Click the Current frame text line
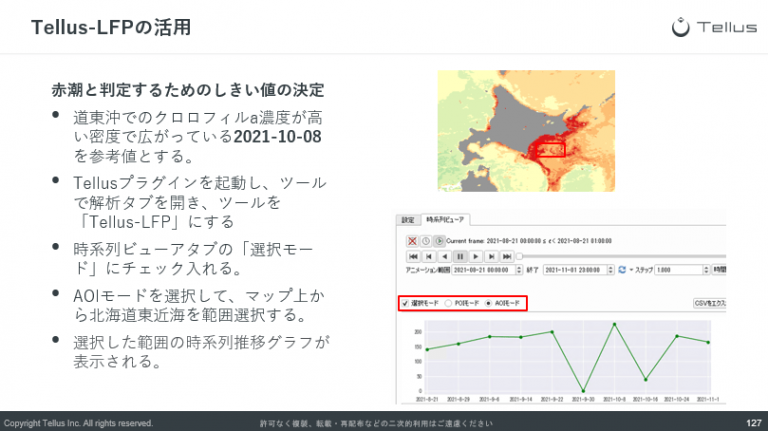The image size is (768, 431). click(x=528, y=241)
